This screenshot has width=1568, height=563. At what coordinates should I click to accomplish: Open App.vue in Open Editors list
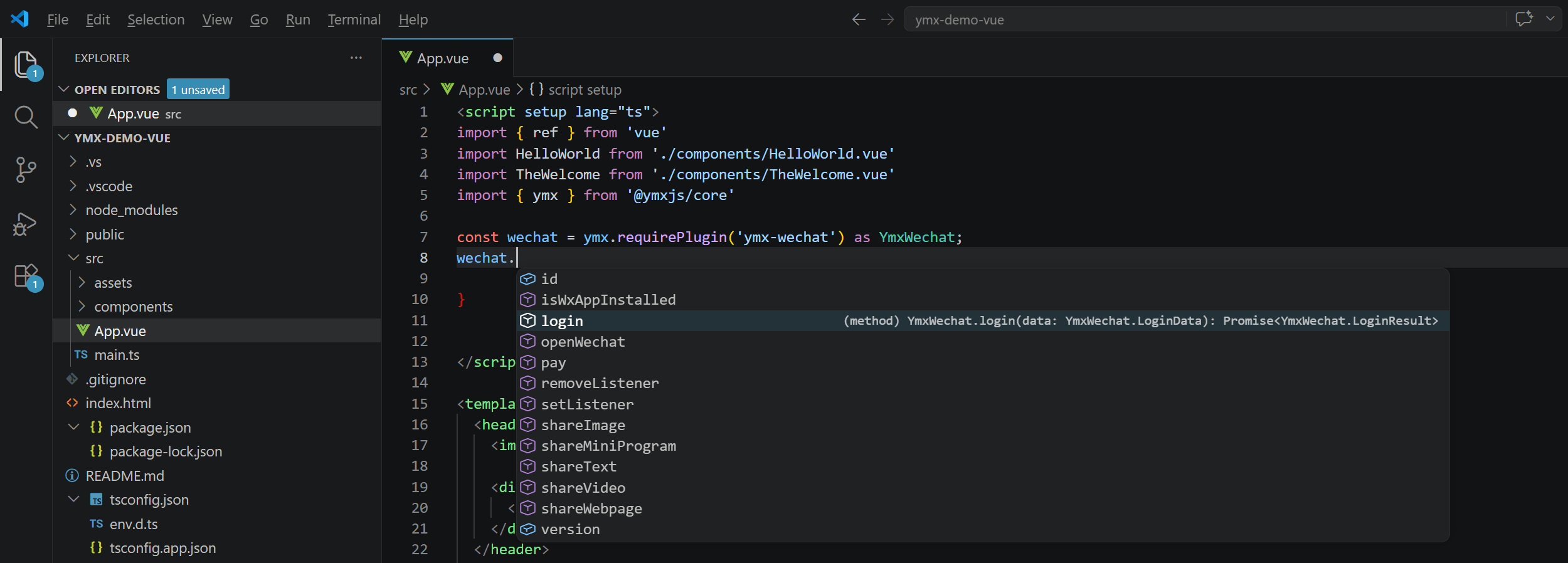pos(217,113)
